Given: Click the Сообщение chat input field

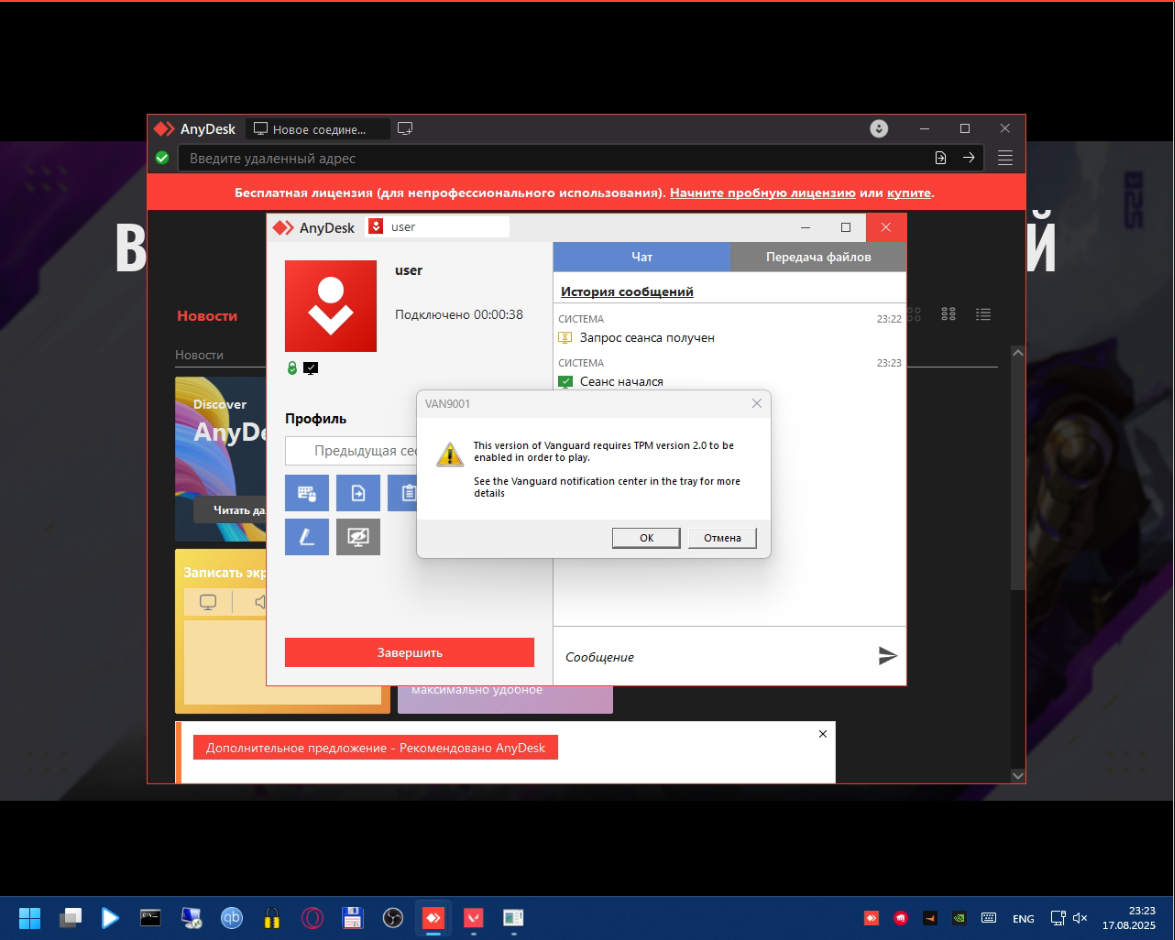Looking at the screenshot, I should pos(712,657).
